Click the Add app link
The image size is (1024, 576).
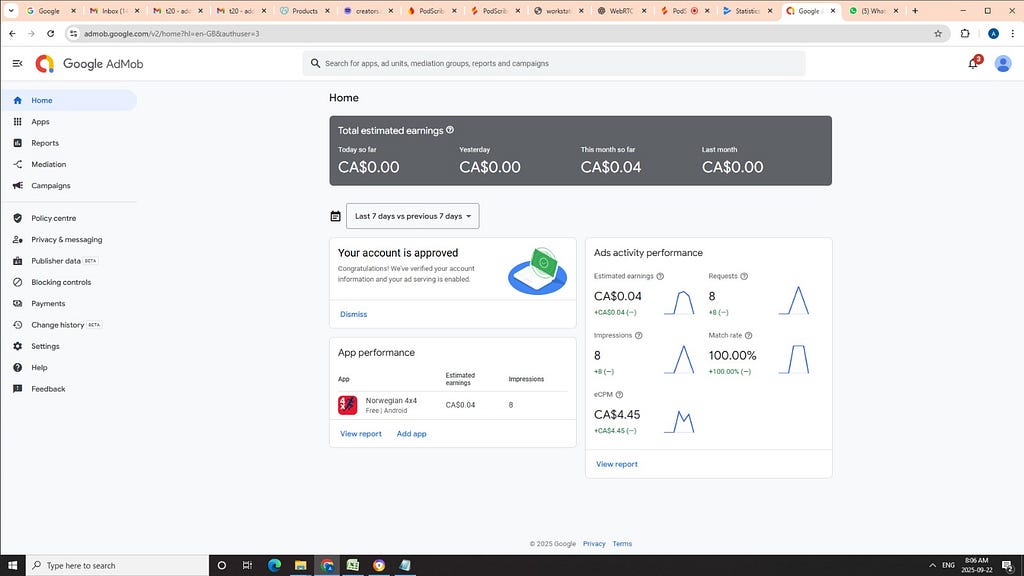[411, 434]
